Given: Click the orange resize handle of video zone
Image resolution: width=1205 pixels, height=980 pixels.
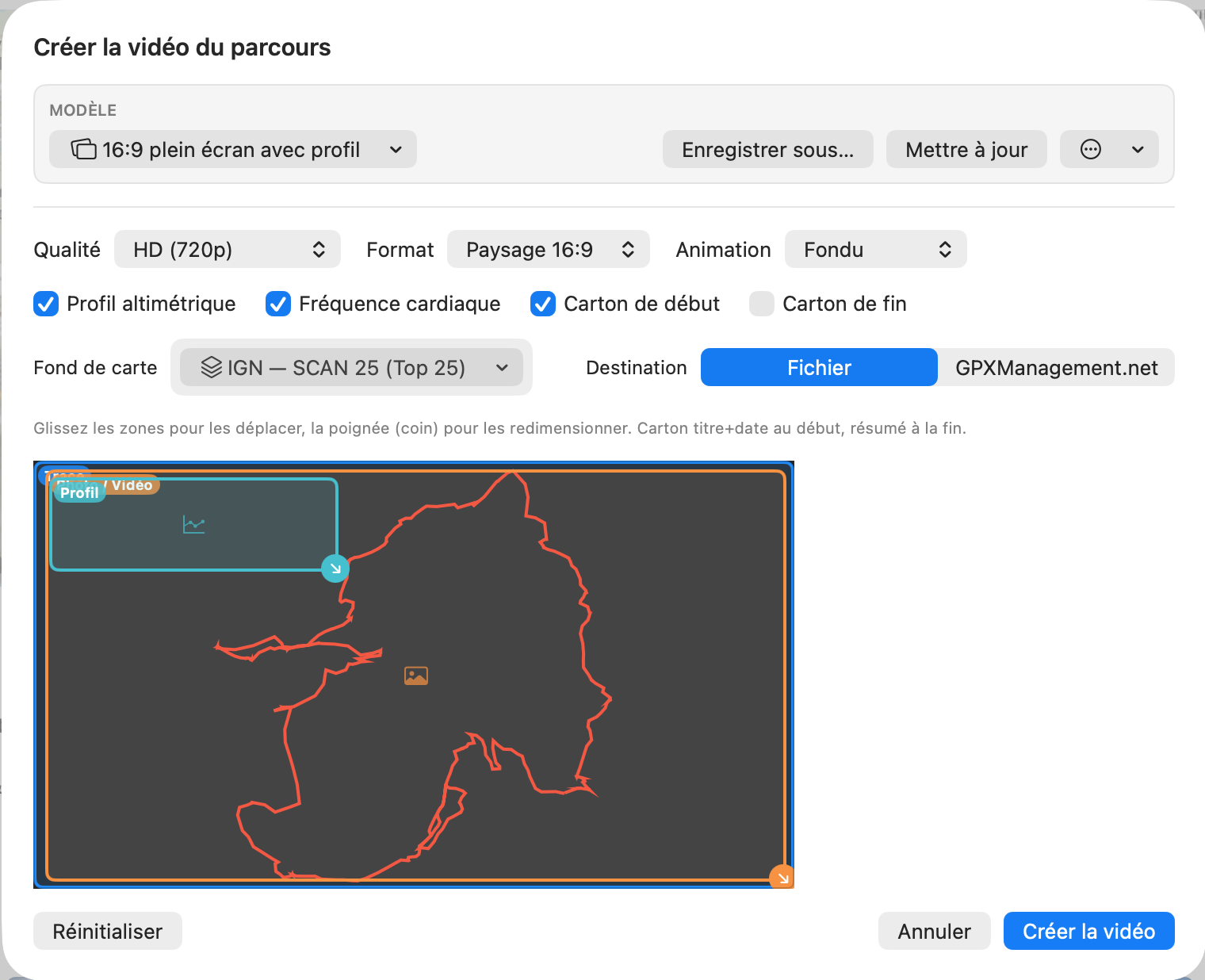Looking at the screenshot, I should click(x=782, y=877).
